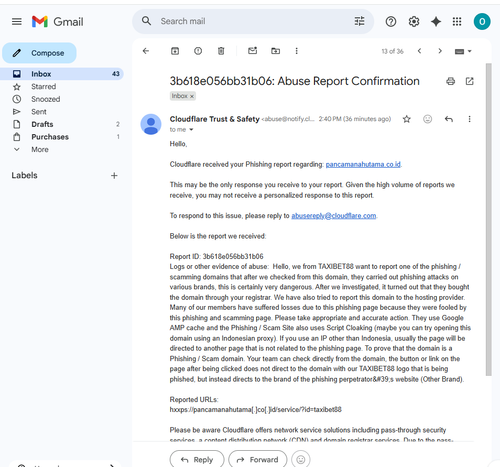Create a new label plus icon
The width and height of the screenshot is (500, 467).
[114, 176]
